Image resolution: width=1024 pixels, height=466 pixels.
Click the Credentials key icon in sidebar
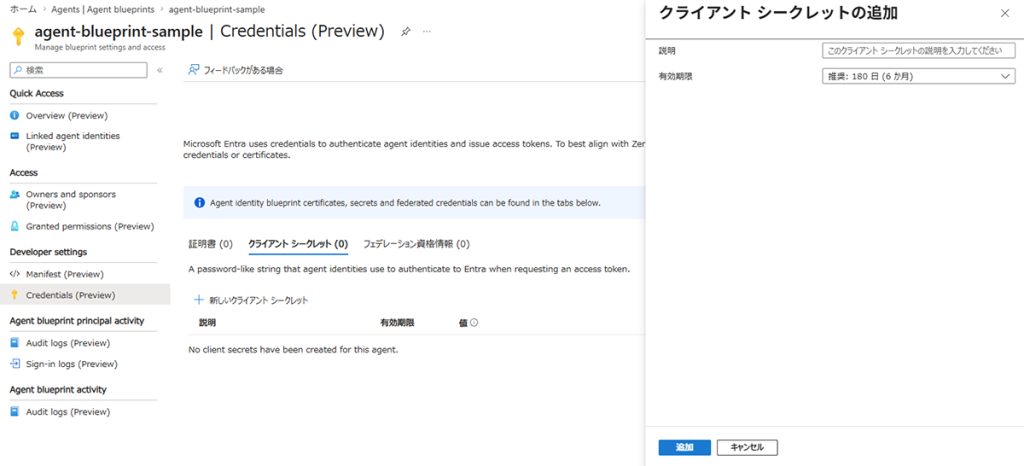(14, 295)
